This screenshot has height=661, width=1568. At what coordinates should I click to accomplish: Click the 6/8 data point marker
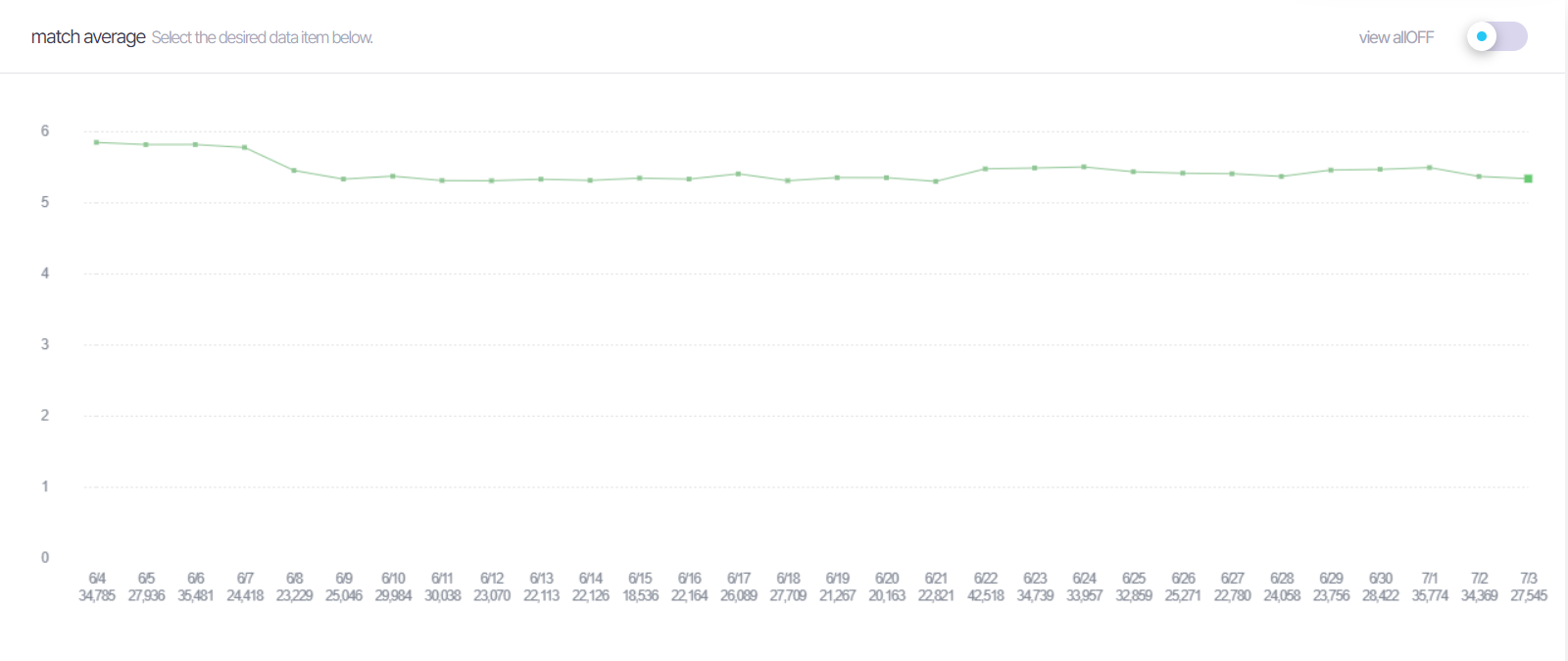(x=294, y=171)
